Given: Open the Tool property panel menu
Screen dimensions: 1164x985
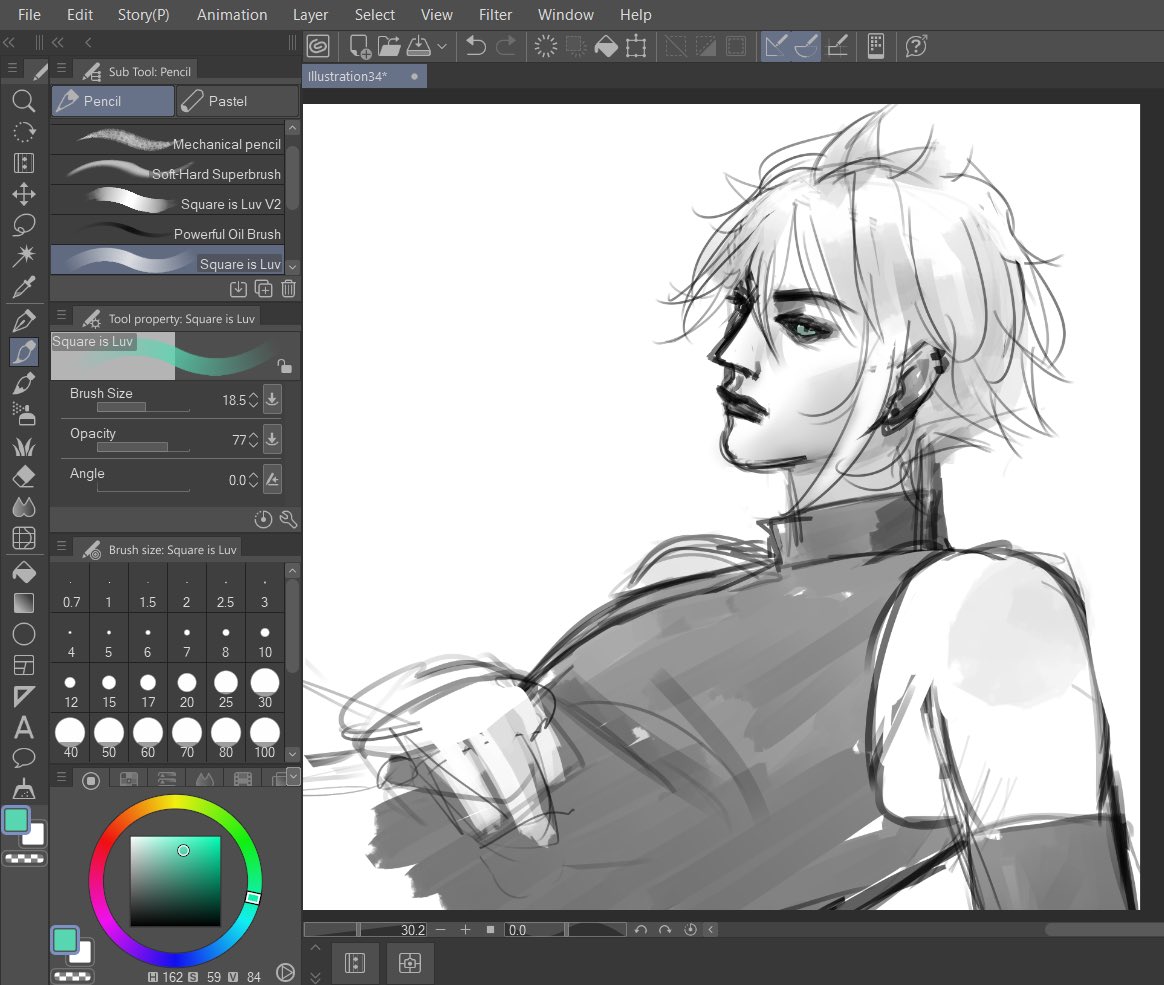Looking at the screenshot, I should [x=62, y=315].
